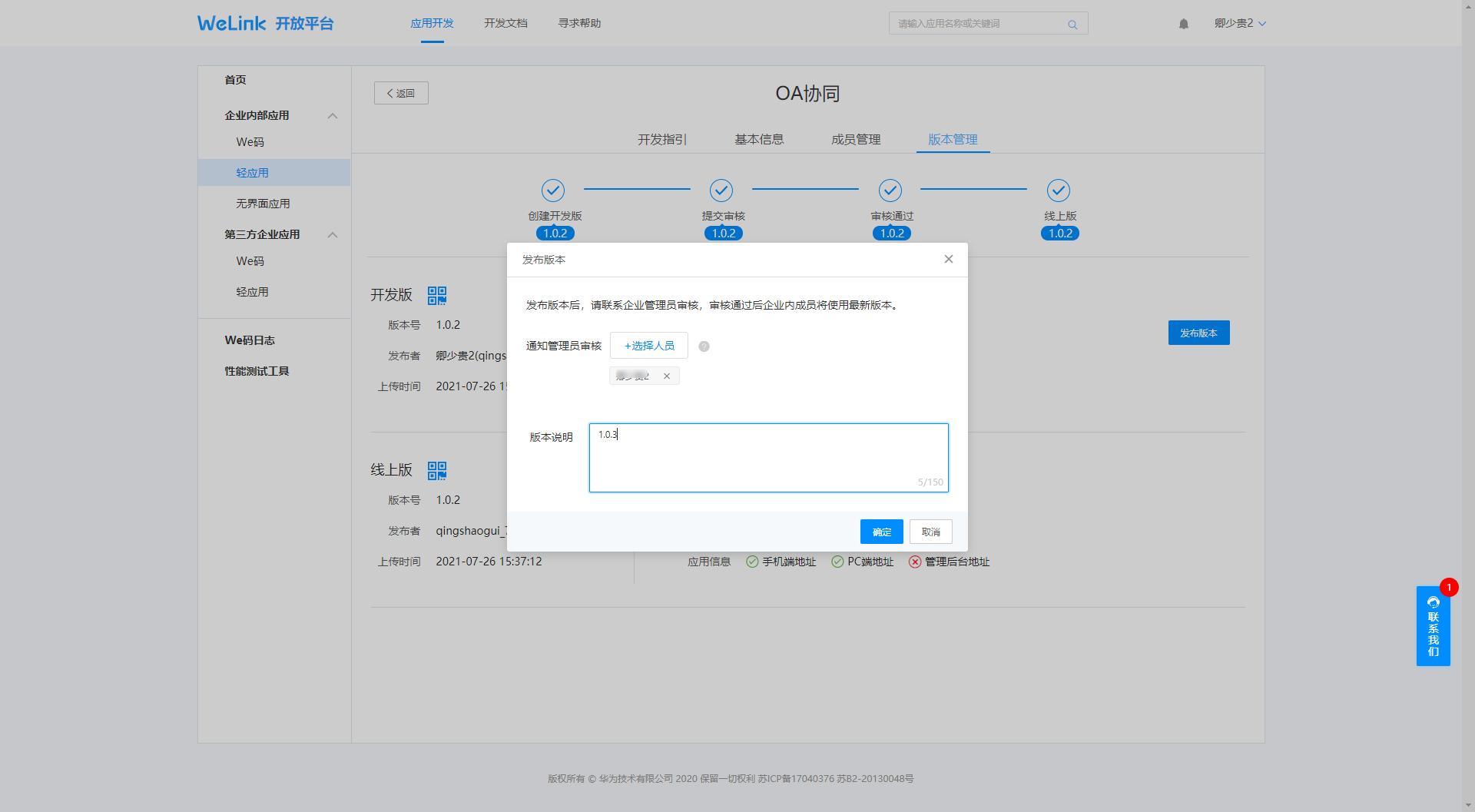Viewport: 1475px width, 812px height.
Task: Switch to the 基本信息 tab
Action: click(x=759, y=139)
